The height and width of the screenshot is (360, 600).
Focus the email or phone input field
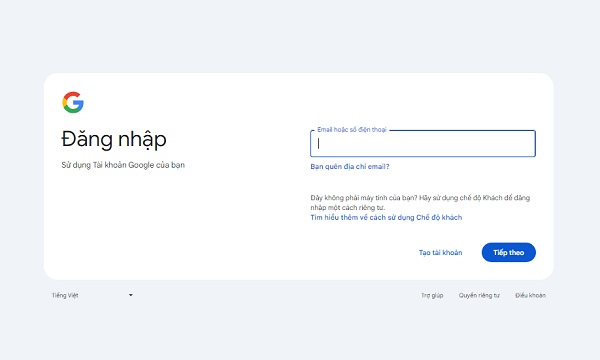click(x=423, y=143)
